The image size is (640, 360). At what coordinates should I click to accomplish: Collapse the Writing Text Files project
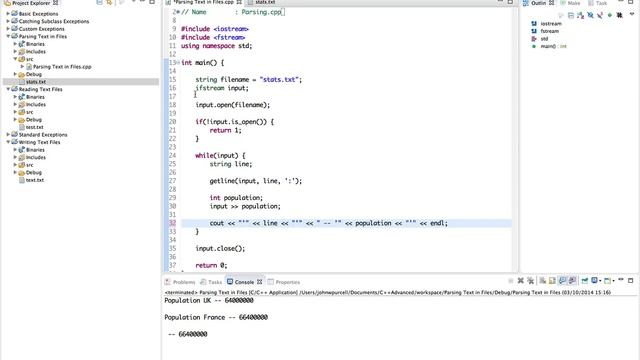(8, 142)
